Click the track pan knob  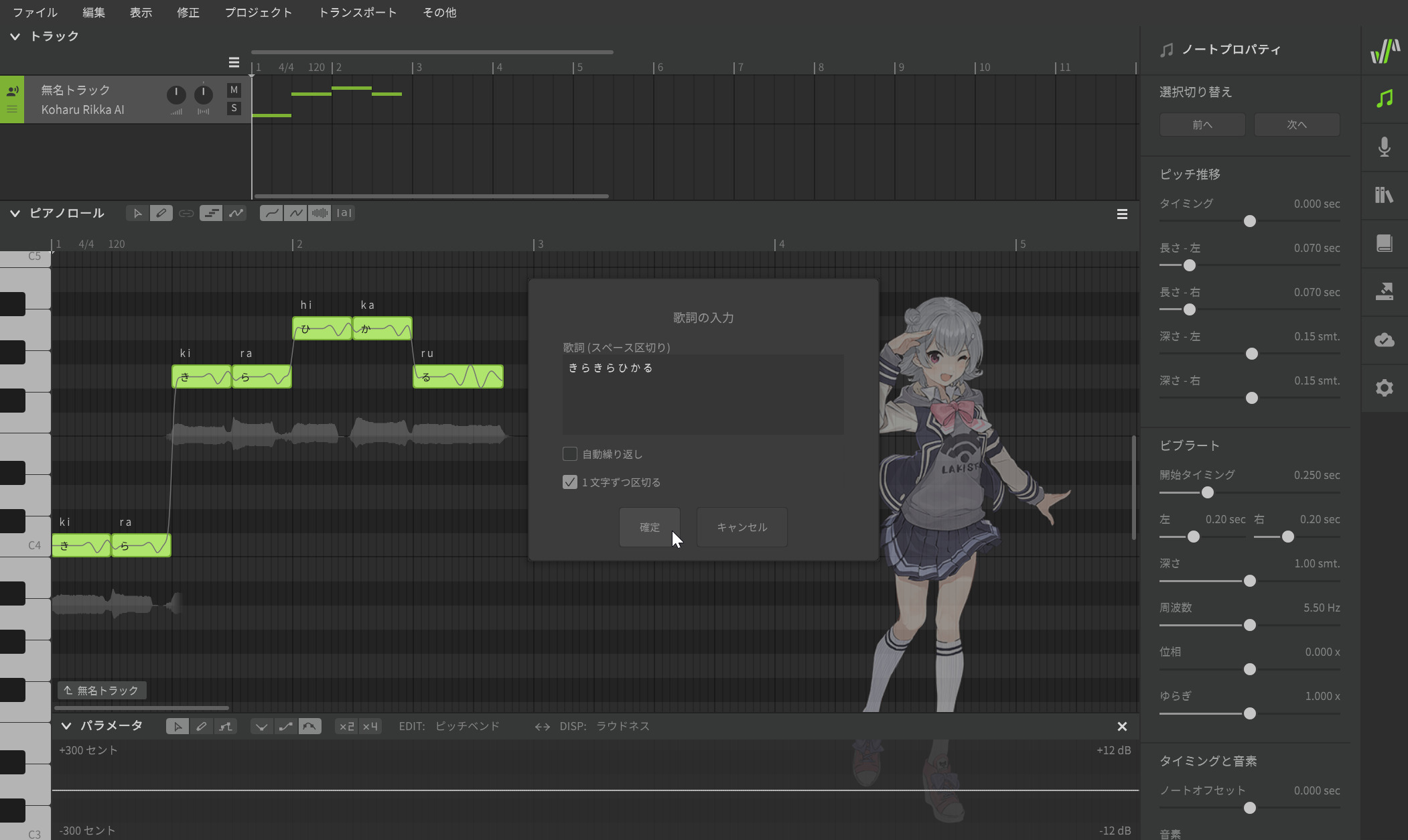pos(204,95)
